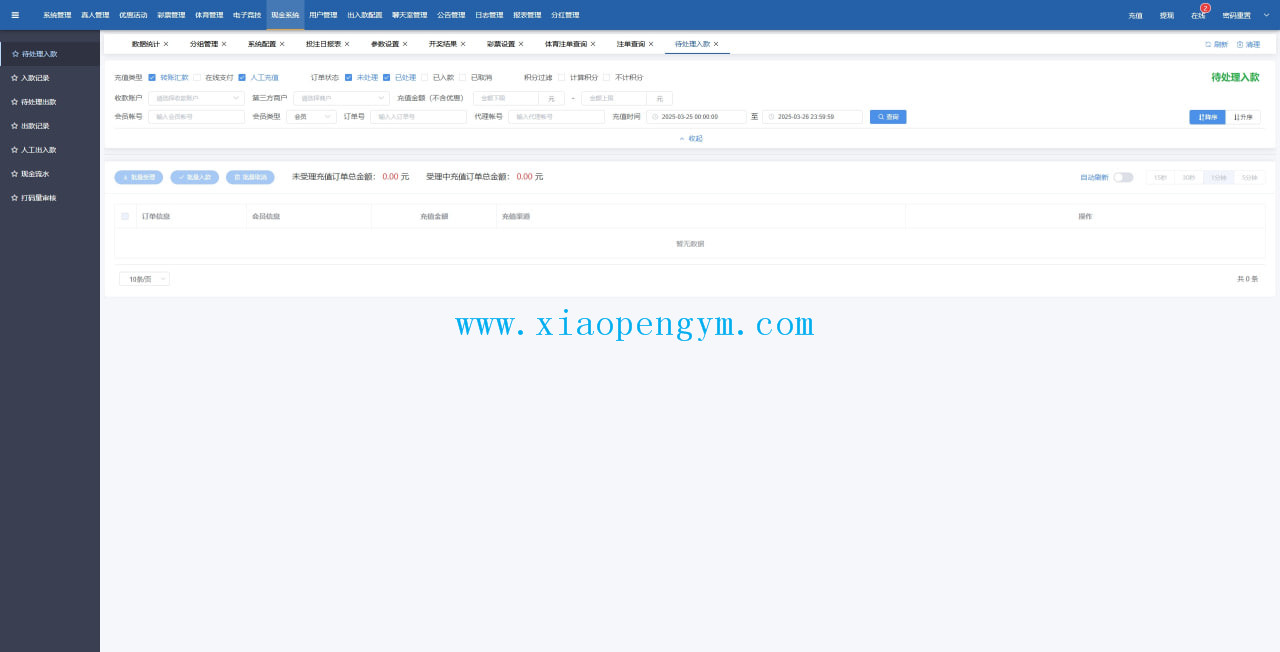Click 提现 link in top bar
Image resolution: width=1280 pixels, height=652 pixels.
[x=1167, y=16]
